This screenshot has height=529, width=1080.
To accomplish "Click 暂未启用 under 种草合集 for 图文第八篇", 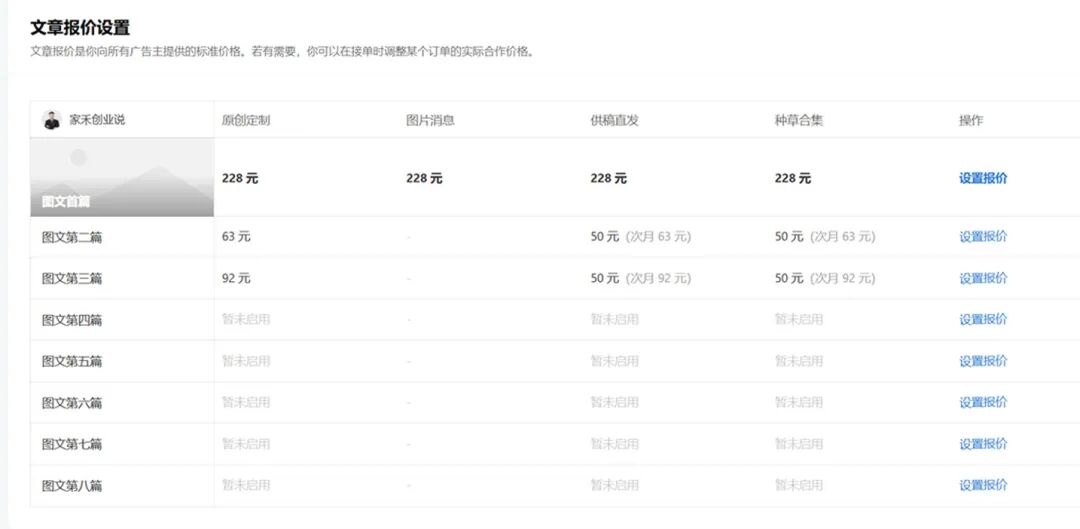I will 799,486.
